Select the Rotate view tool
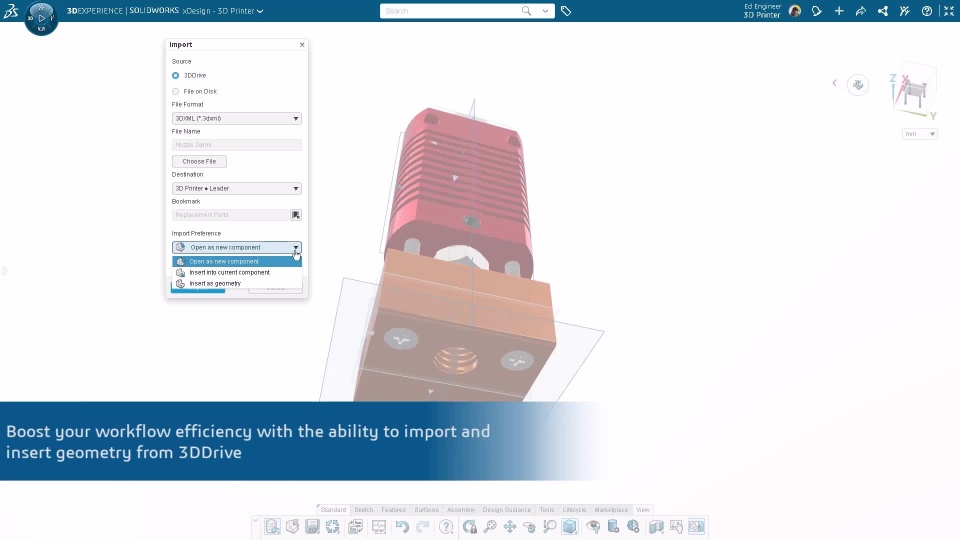960x540 pixels. 530,527
